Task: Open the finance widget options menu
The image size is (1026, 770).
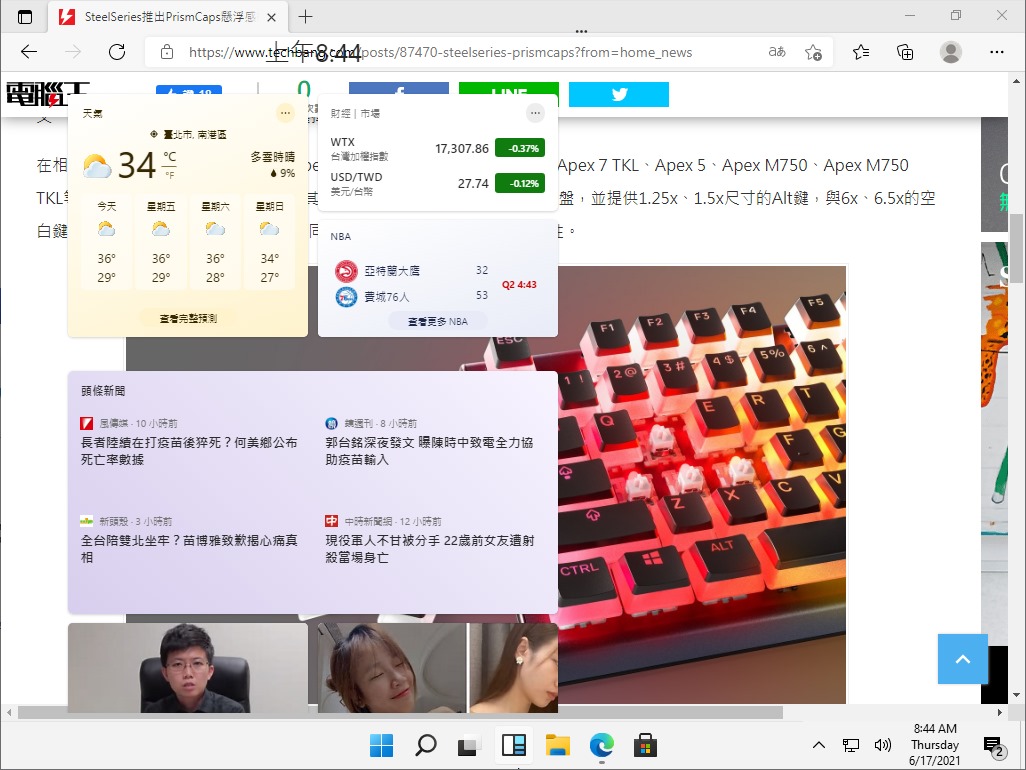Action: 534,112
